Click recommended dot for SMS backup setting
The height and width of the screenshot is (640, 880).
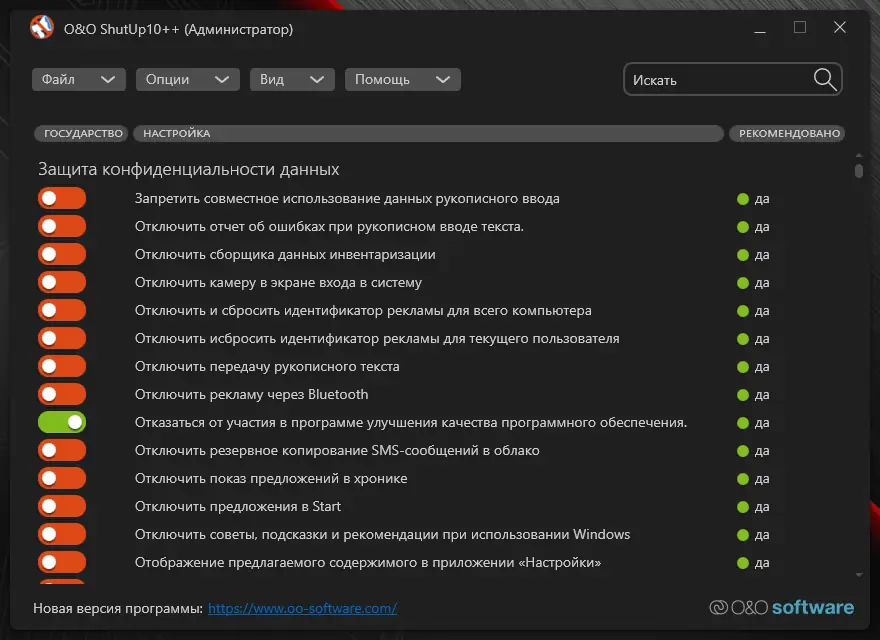743,451
